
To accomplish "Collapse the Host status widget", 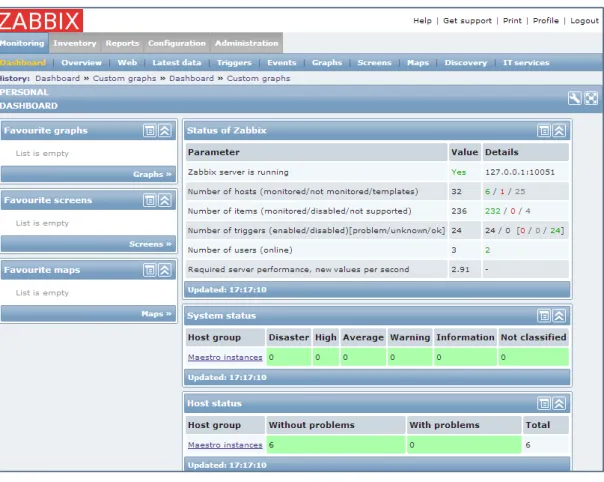I will coord(559,403).
